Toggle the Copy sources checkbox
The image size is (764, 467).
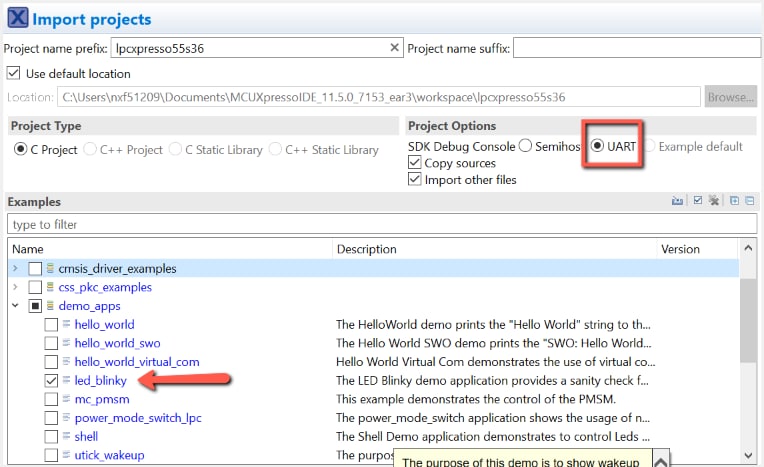point(415,163)
